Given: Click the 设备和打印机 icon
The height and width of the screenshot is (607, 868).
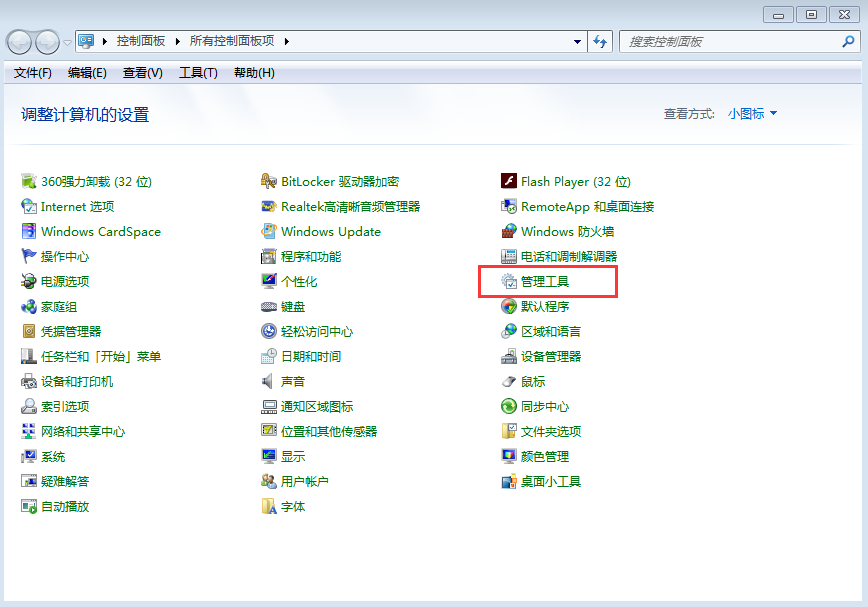Looking at the screenshot, I should [x=29, y=381].
